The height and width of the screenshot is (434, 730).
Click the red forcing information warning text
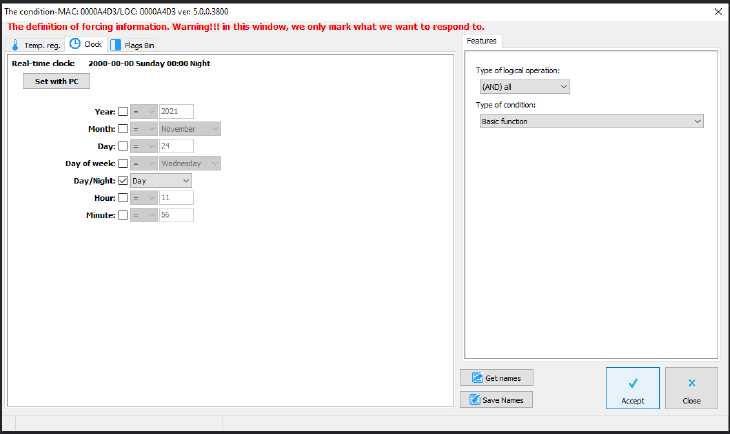(x=246, y=27)
